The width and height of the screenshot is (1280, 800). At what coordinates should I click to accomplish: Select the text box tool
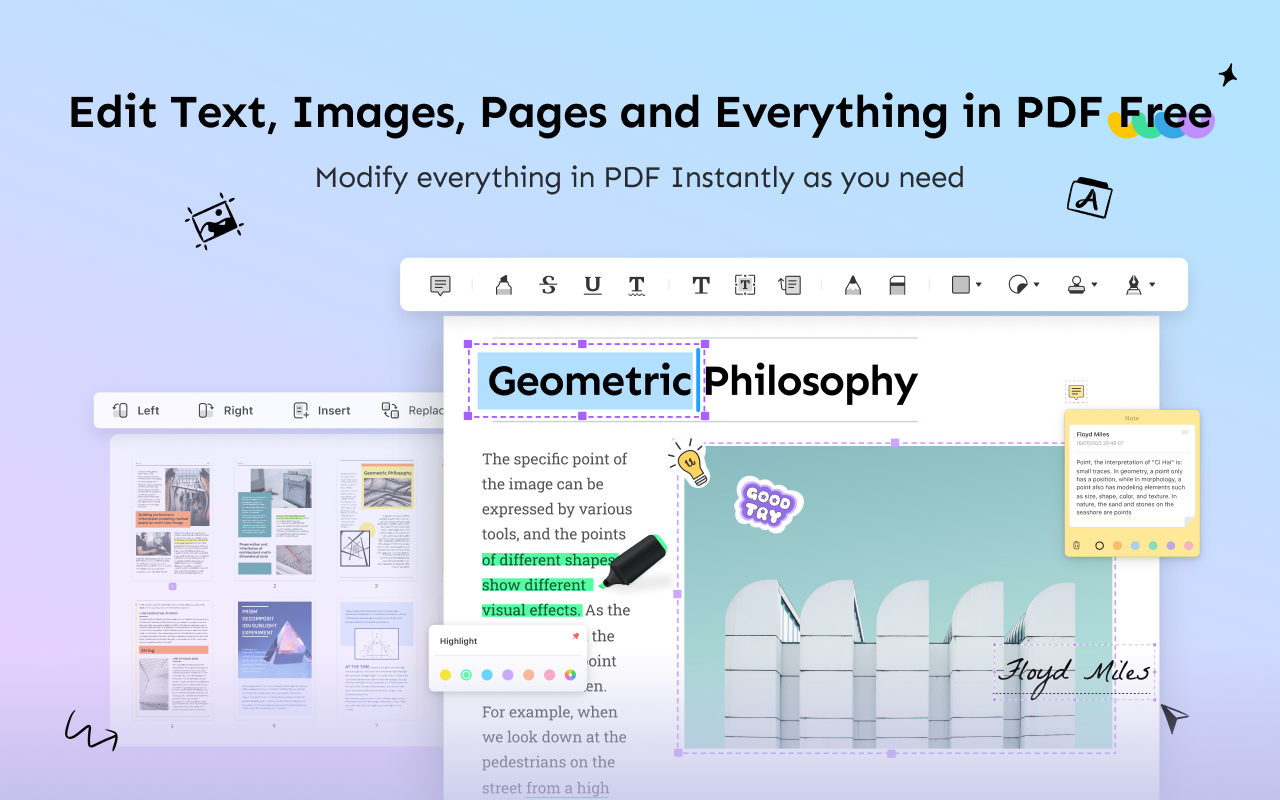[745, 284]
